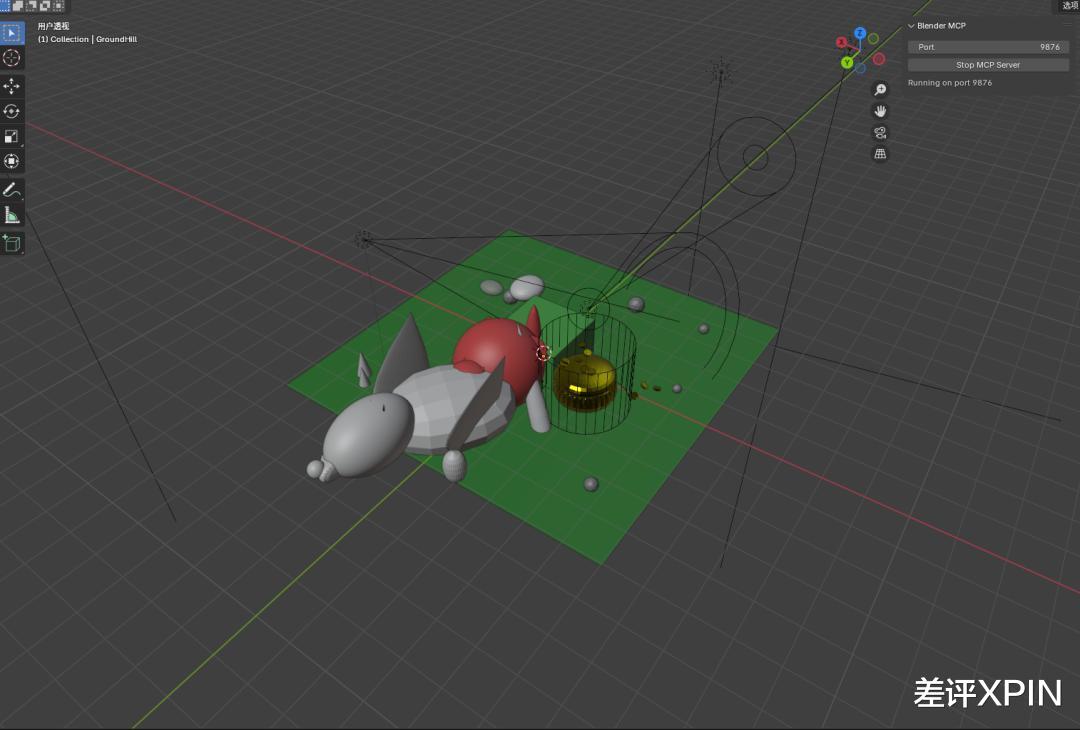Click the hollow red negative X gizmo circle
Image resolution: width=1080 pixels, height=730 pixels.
879,59
